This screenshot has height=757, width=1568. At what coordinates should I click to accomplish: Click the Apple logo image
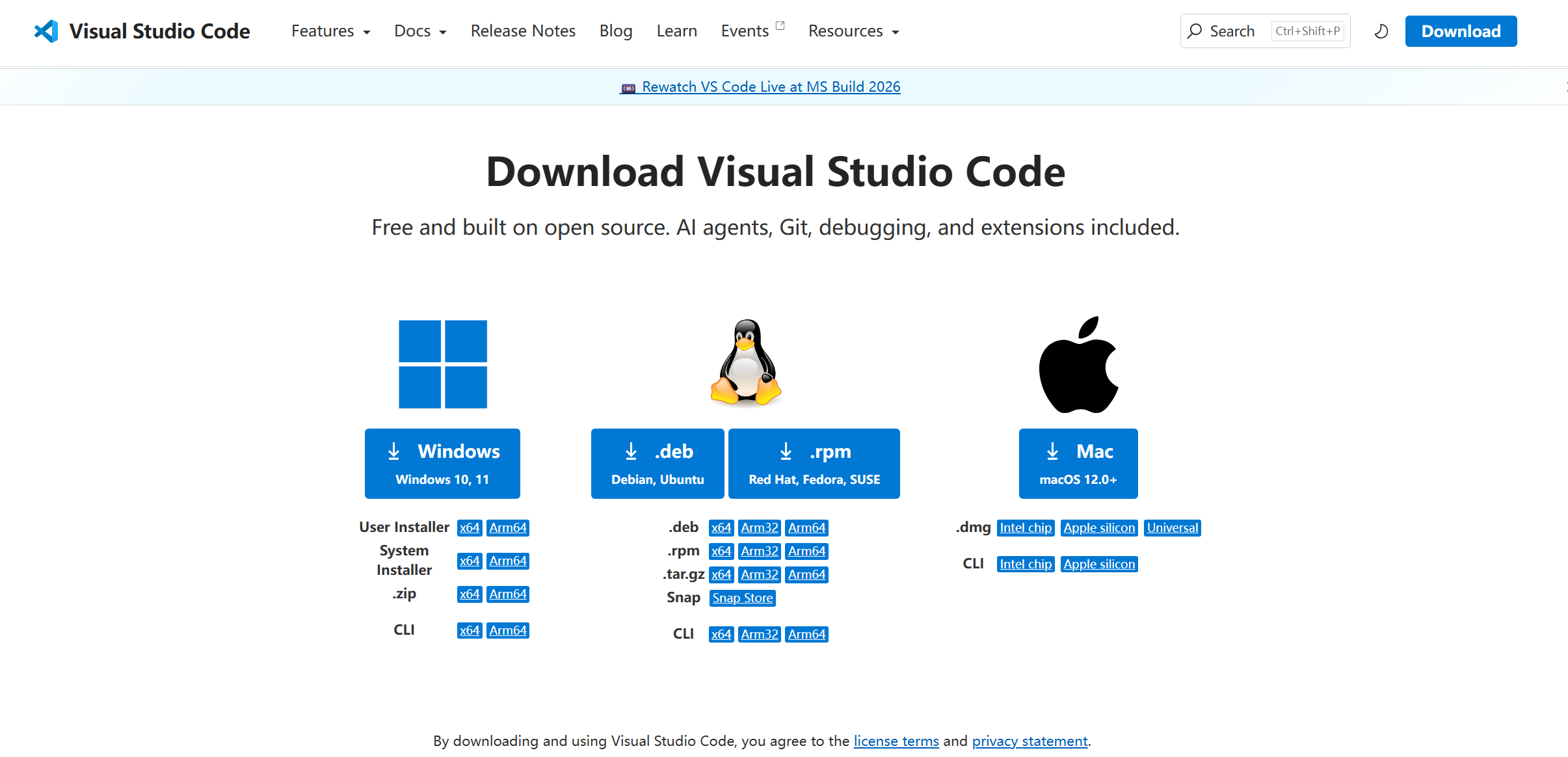pyautogui.click(x=1078, y=365)
